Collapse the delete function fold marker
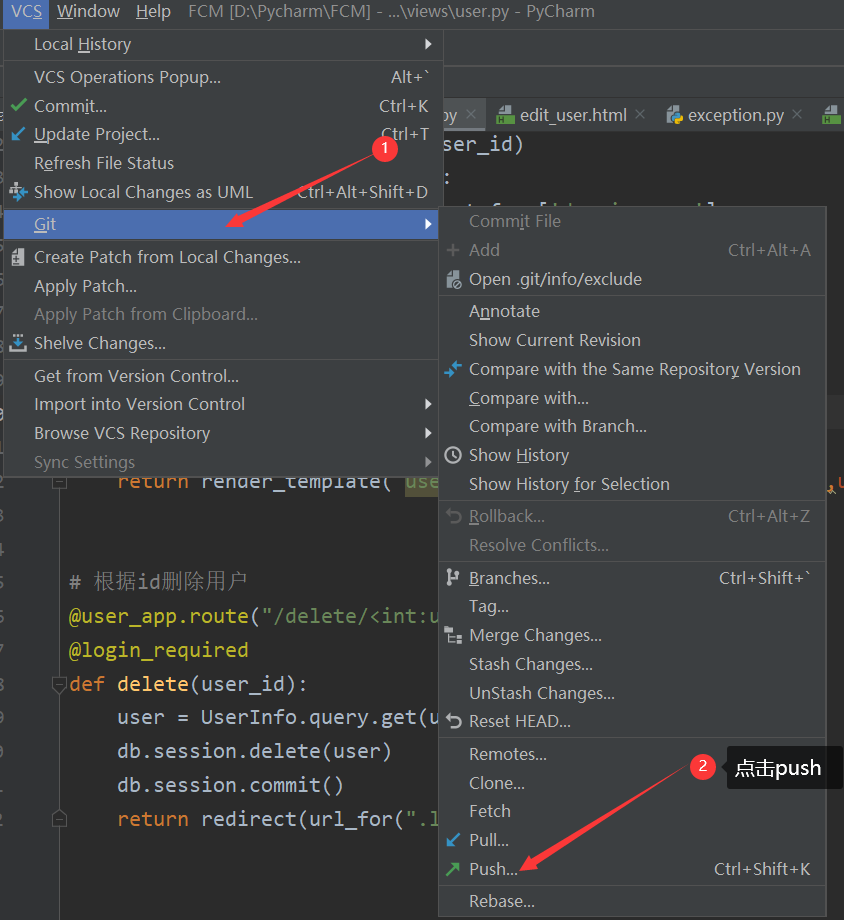This screenshot has width=844, height=920. click(x=59, y=684)
